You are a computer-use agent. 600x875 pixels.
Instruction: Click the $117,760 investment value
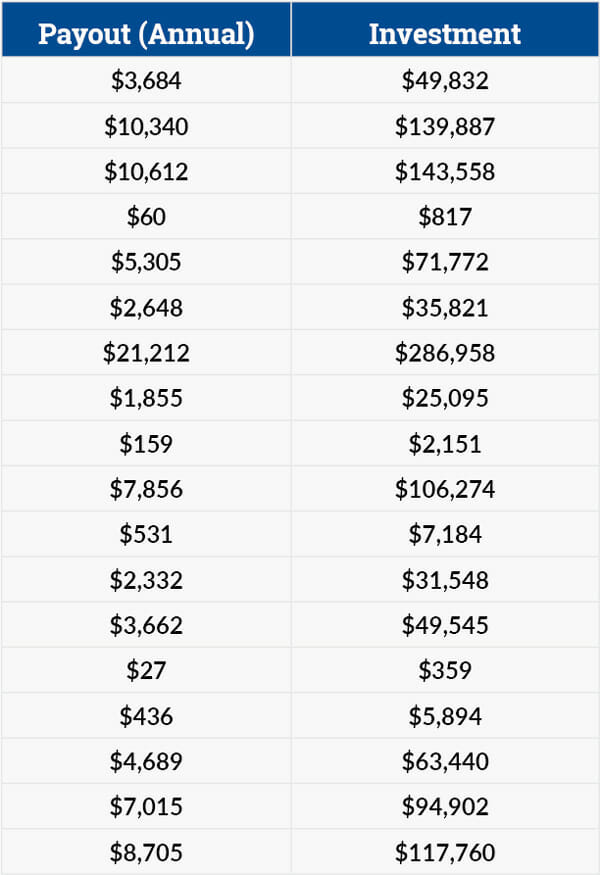[445, 852]
